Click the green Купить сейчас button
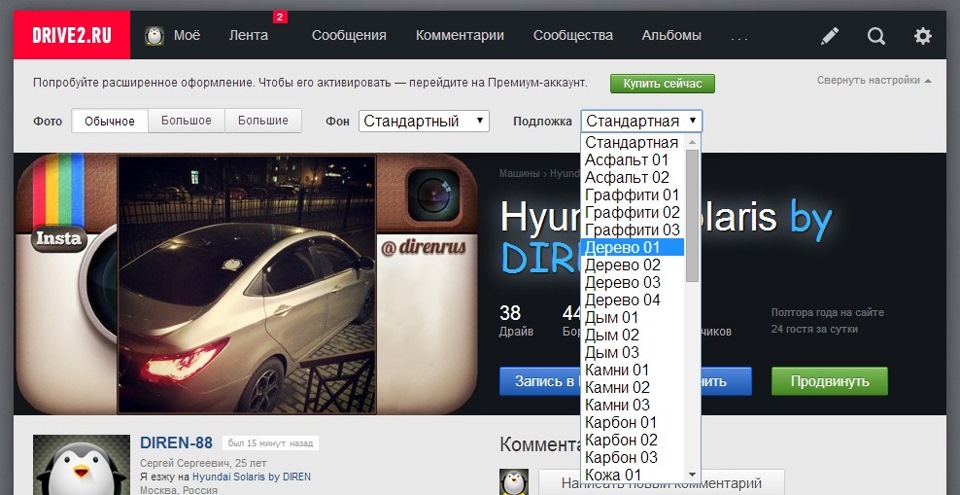Image resolution: width=960 pixels, height=495 pixels. (x=662, y=83)
